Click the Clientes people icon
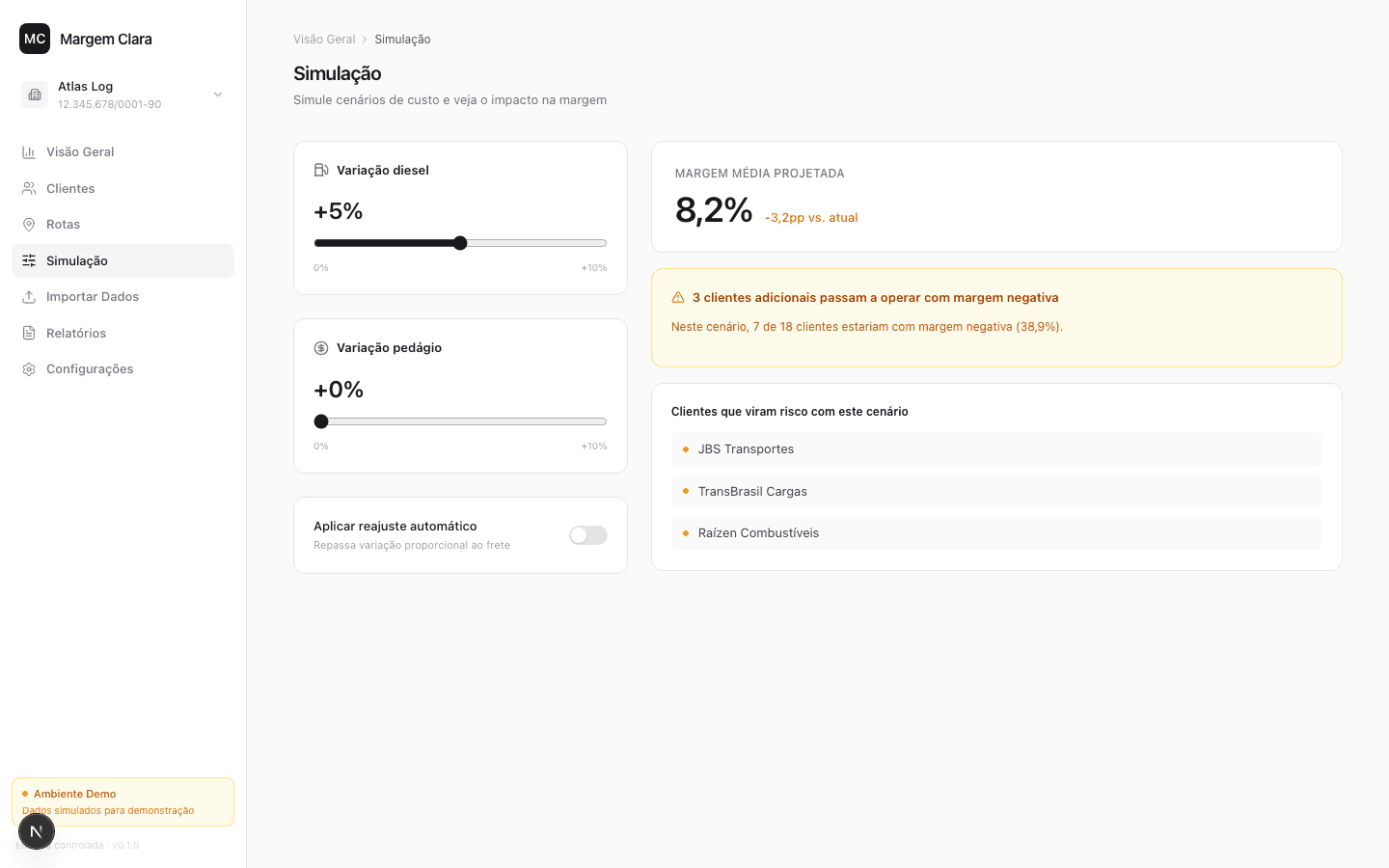This screenshot has height=868, width=1389. (29, 188)
